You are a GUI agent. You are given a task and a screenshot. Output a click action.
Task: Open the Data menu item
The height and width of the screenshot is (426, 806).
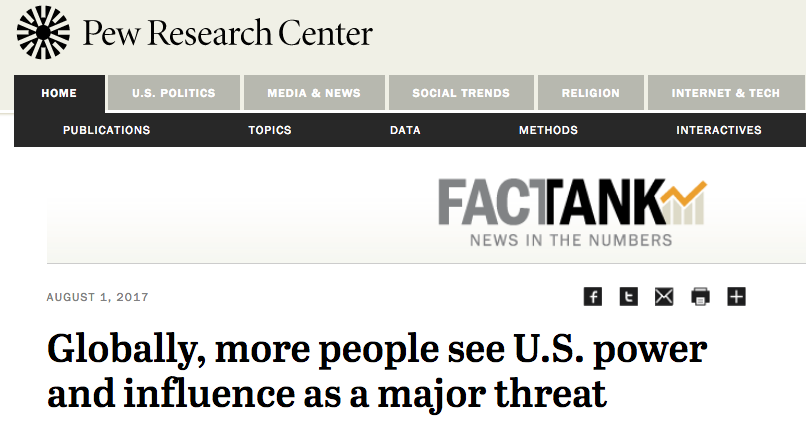pos(405,130)
